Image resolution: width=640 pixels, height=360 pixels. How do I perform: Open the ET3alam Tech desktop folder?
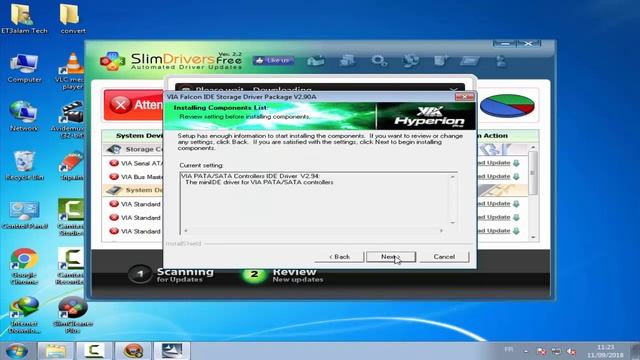(24, 19)
